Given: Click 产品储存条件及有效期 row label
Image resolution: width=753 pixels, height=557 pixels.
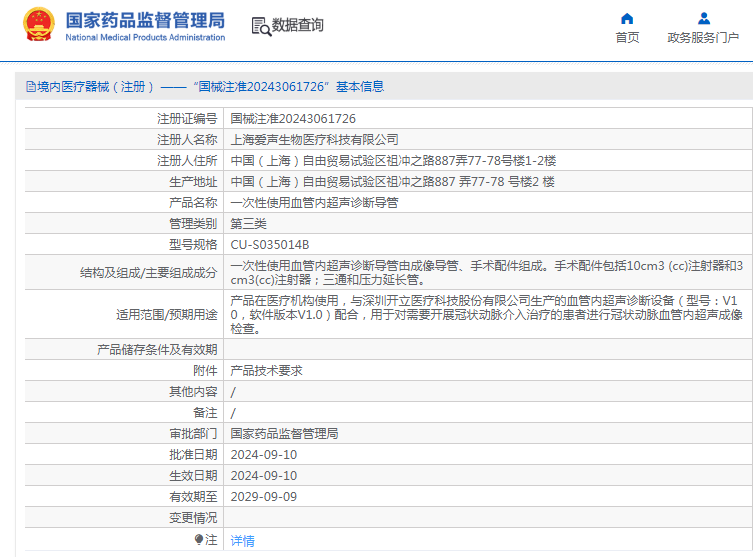Looking at the screenshot, I should (x=157, y=350).
